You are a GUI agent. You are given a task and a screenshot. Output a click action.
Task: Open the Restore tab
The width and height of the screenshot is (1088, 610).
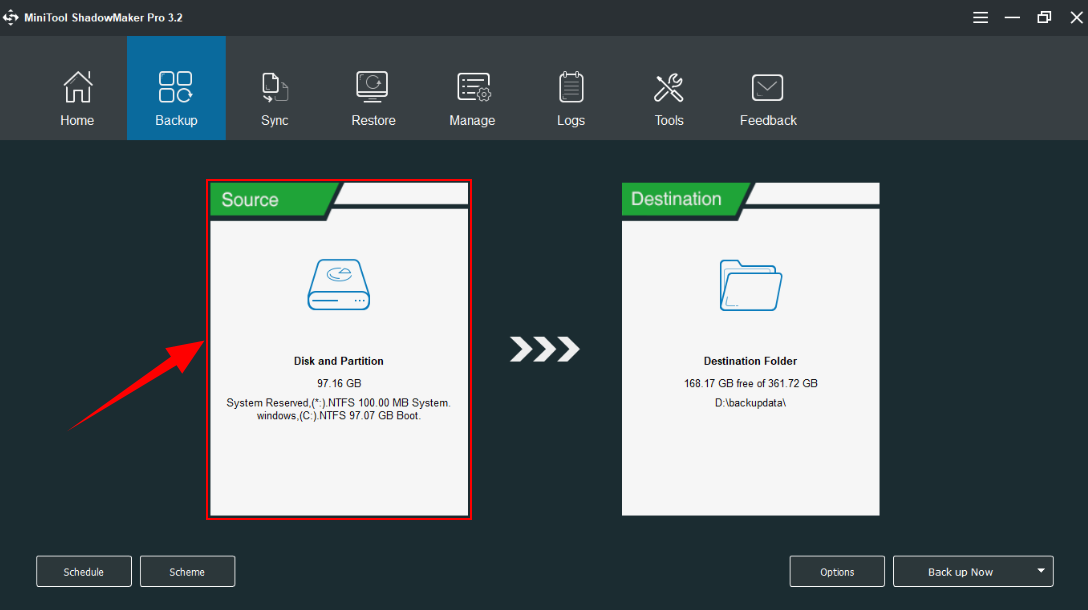[373, 88]
